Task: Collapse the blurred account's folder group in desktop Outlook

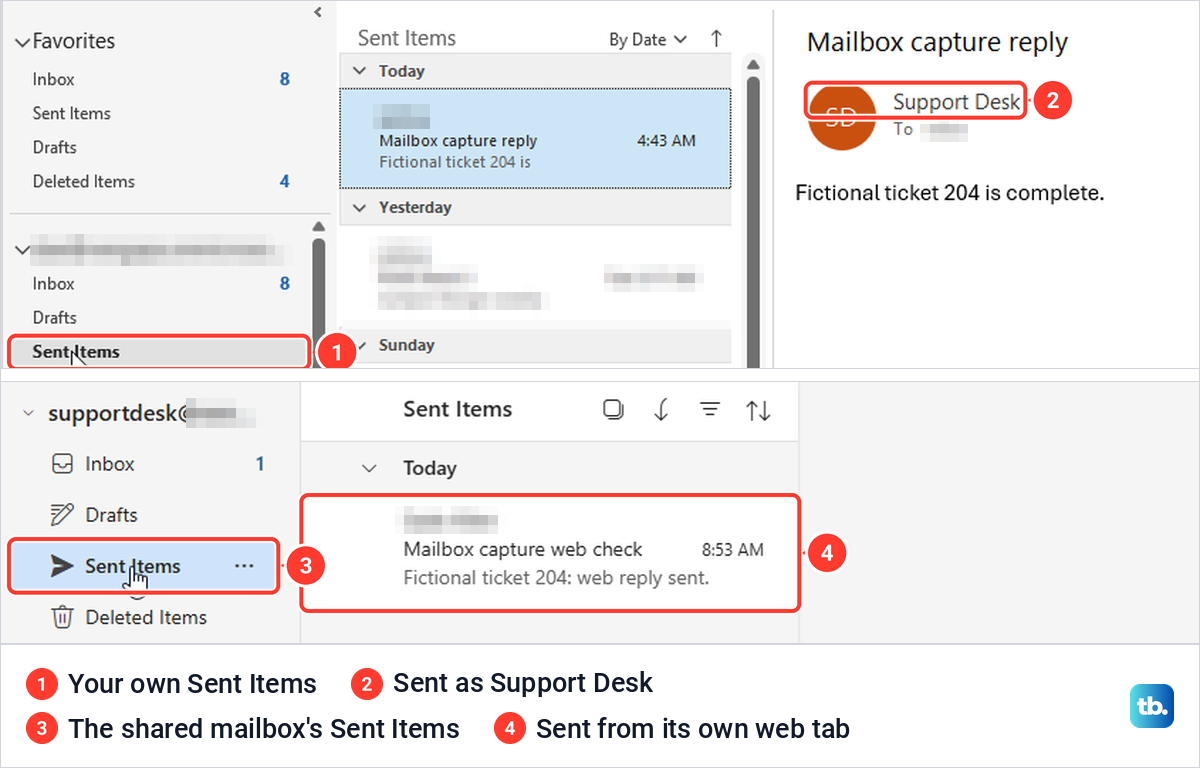Action: [x=22, y=248]
